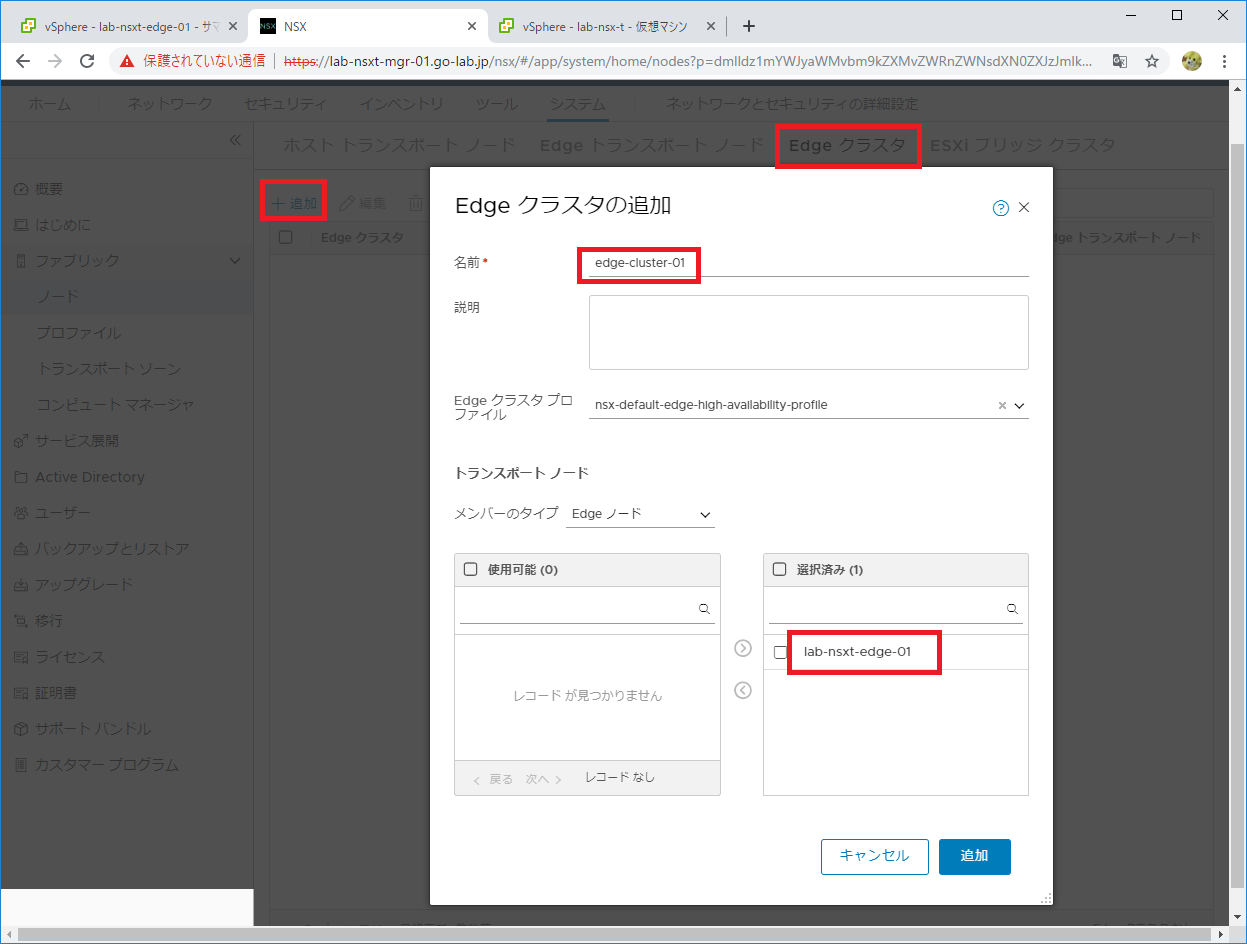1247x944 pixels.
Task: Clear the Edge cluster profile selection with x
Action: (1002, 405)
